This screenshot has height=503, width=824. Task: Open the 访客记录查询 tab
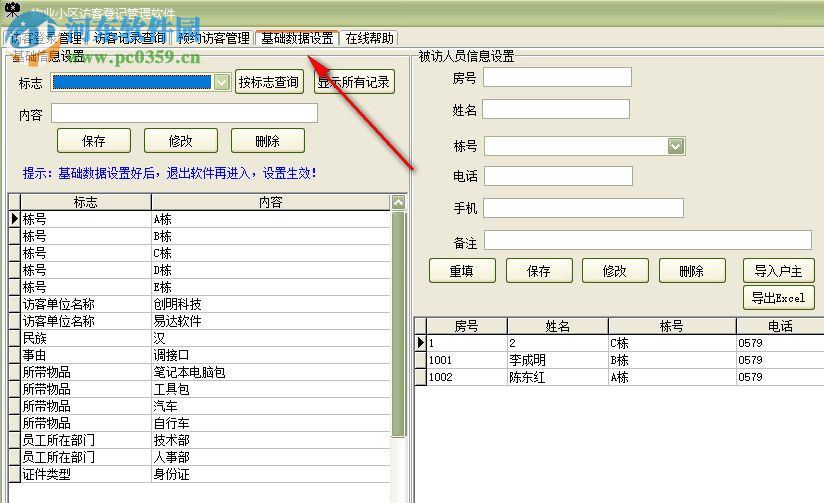point(130,38)
